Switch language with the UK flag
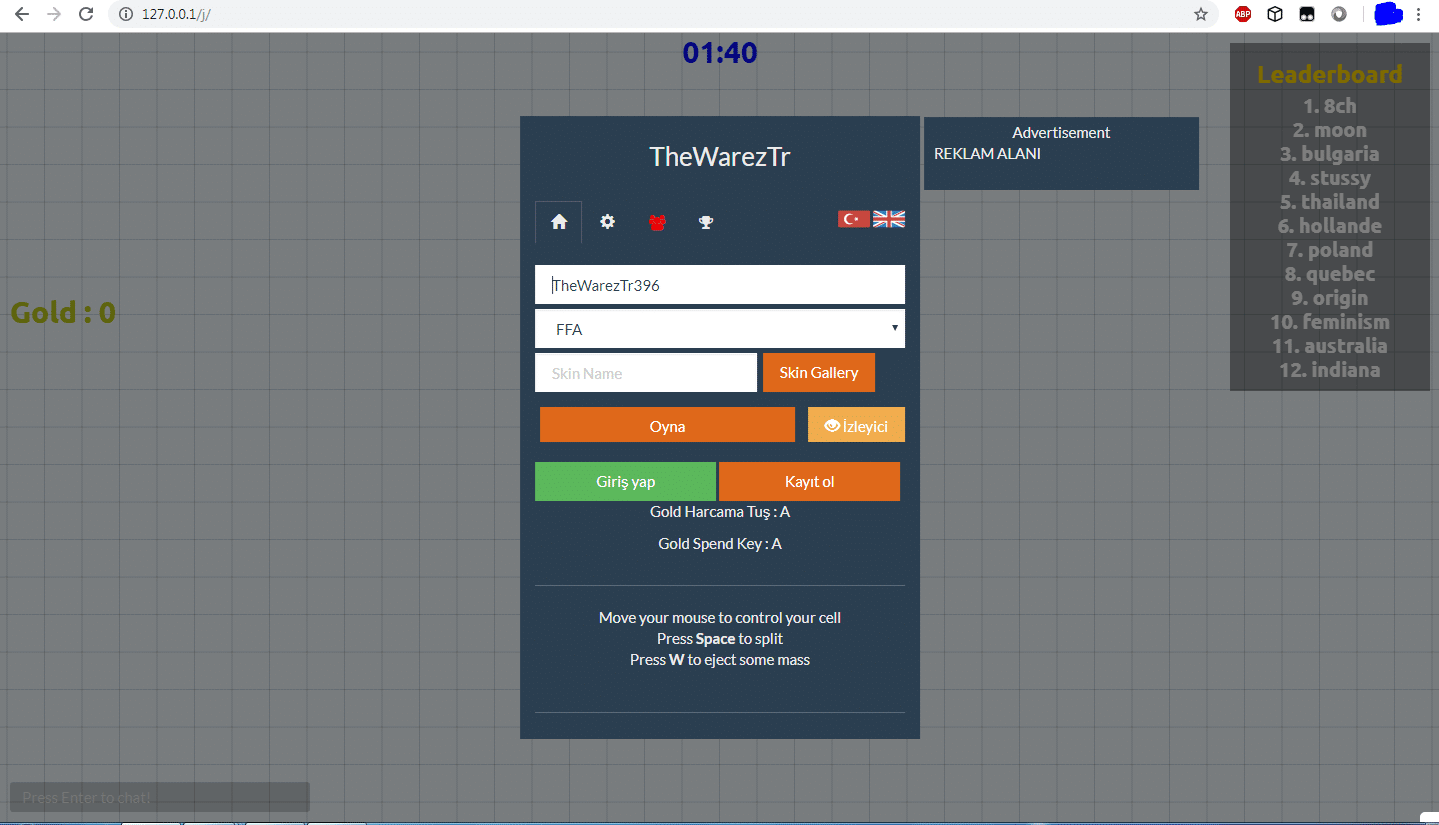The width and height of the screenshot is (1439, 825). click(889, 219)
